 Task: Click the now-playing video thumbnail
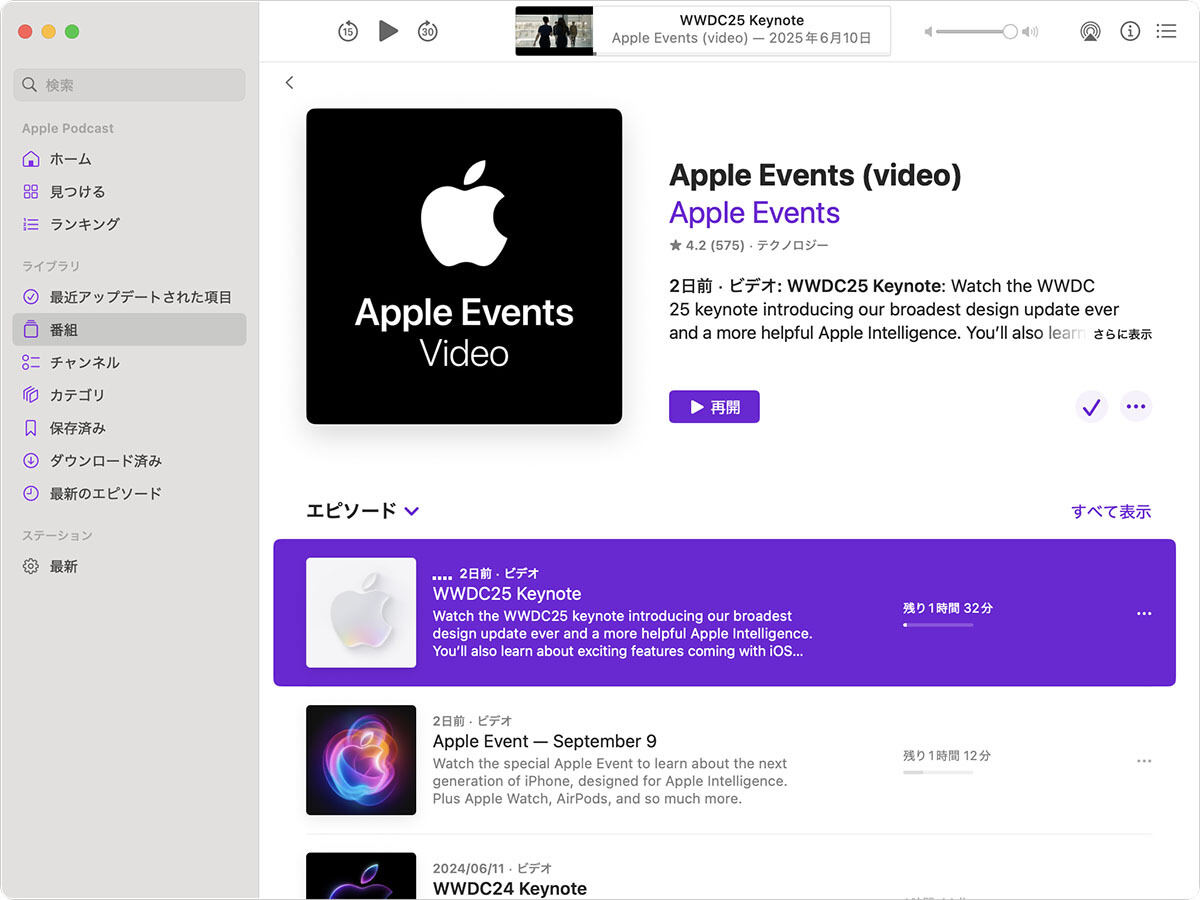(x=554, y=31)
